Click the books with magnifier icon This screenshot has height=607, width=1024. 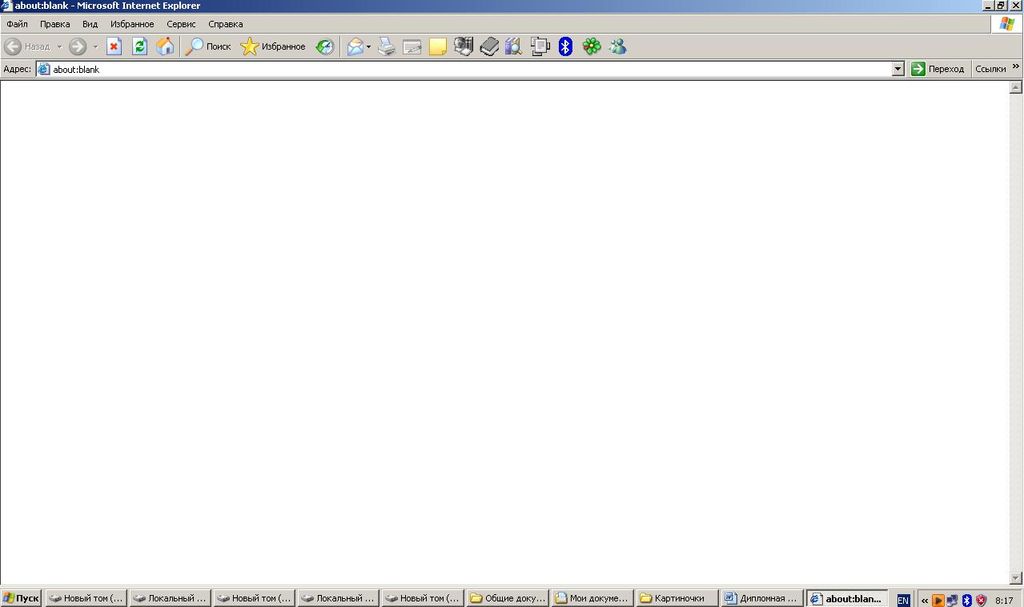pyautogui.click(x=514, y=46)
